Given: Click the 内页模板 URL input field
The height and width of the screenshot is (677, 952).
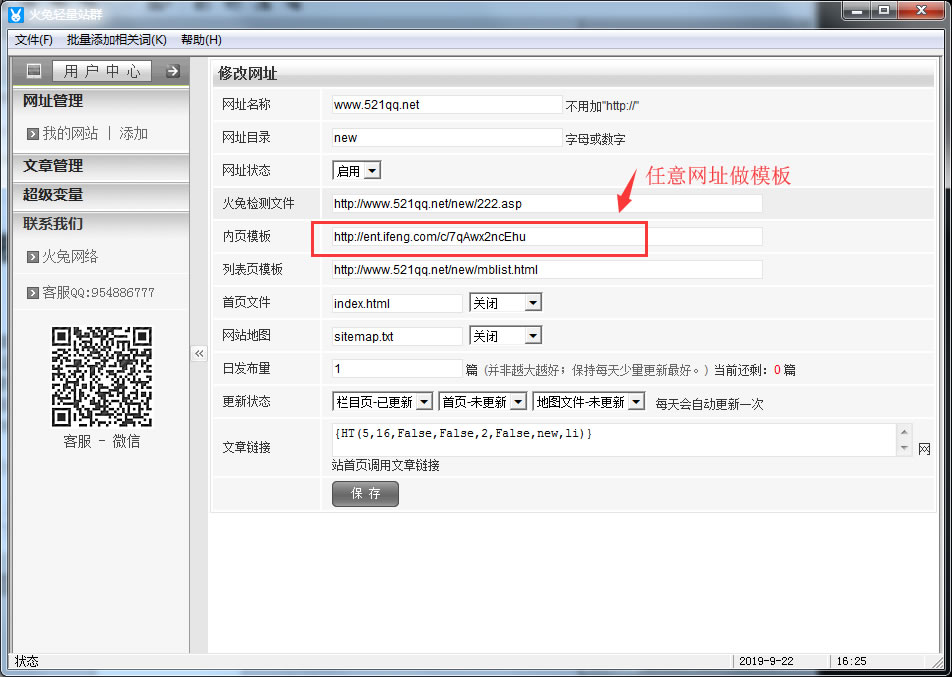Looking at the screenshot, I should 546,237.
